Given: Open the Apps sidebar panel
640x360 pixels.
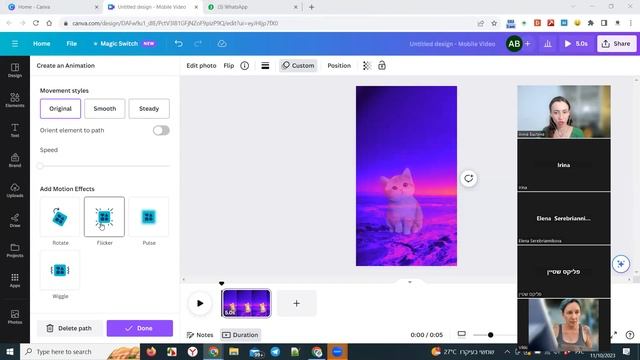Looking at the screenshot, I should point(15,280).
